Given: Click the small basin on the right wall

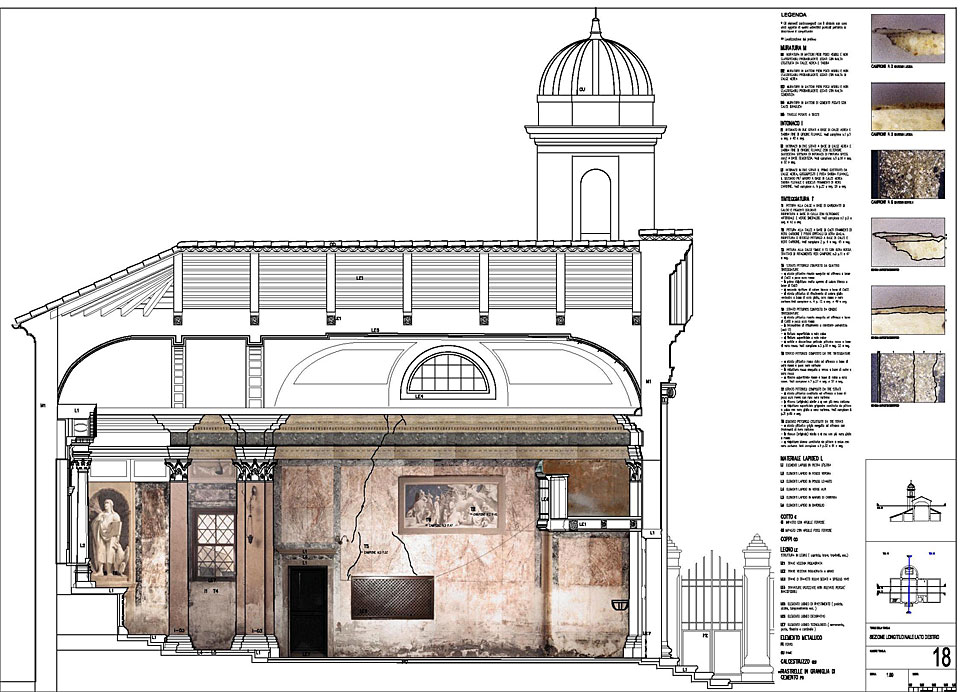Looking at the screenshot, I should (x=620, y=605).
